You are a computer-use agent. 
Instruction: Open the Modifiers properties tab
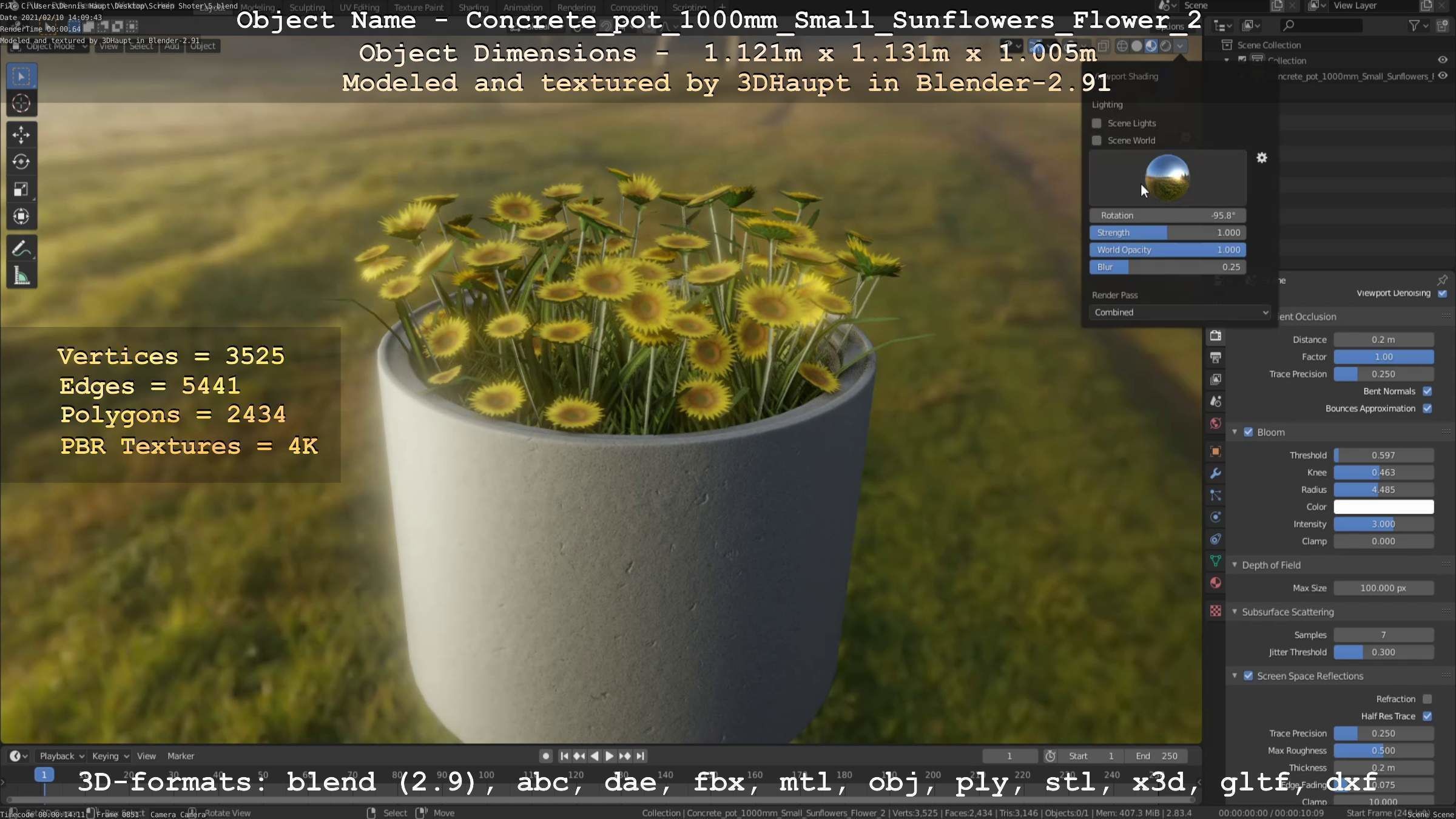click(1216, 473)
